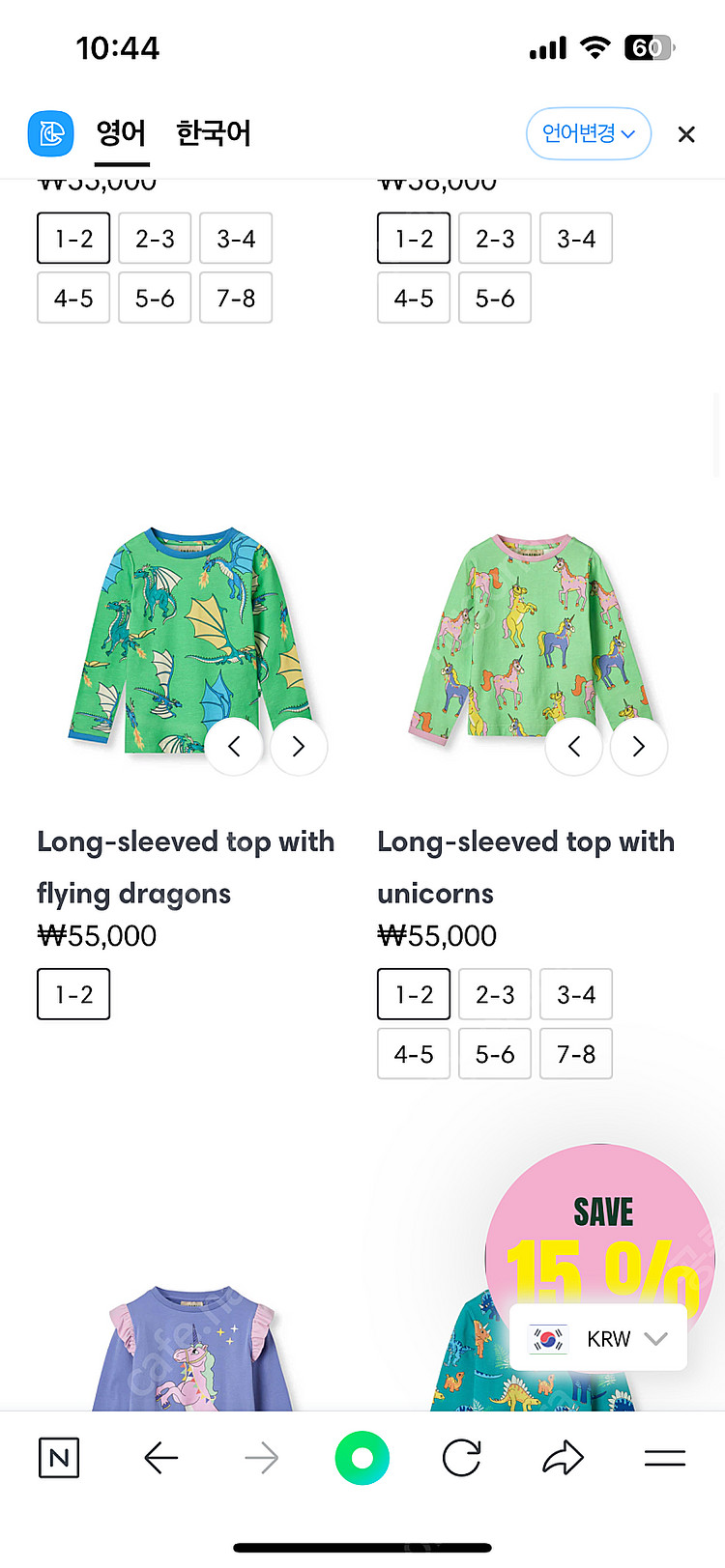Tap the green circle Naver button
Viewport: 725px width, 1568px height.
[362, 1458]
